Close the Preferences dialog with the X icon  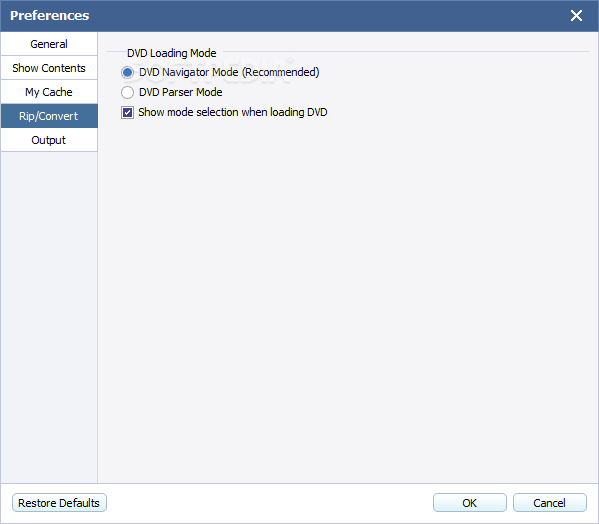coord(576,16)
